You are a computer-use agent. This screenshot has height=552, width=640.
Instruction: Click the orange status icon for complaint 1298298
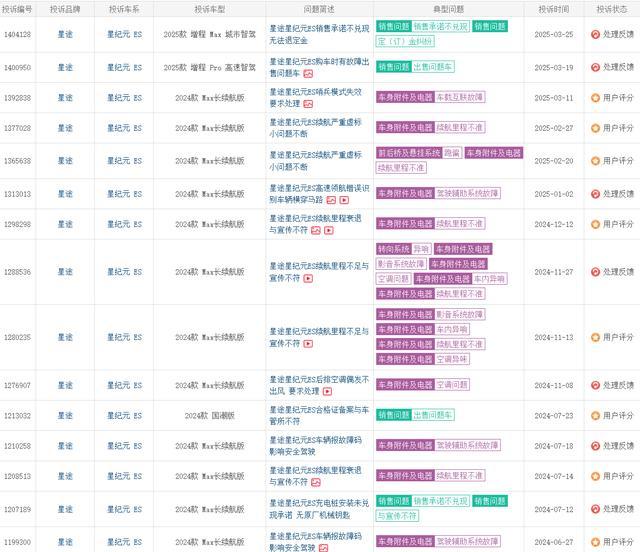point(596,224)
